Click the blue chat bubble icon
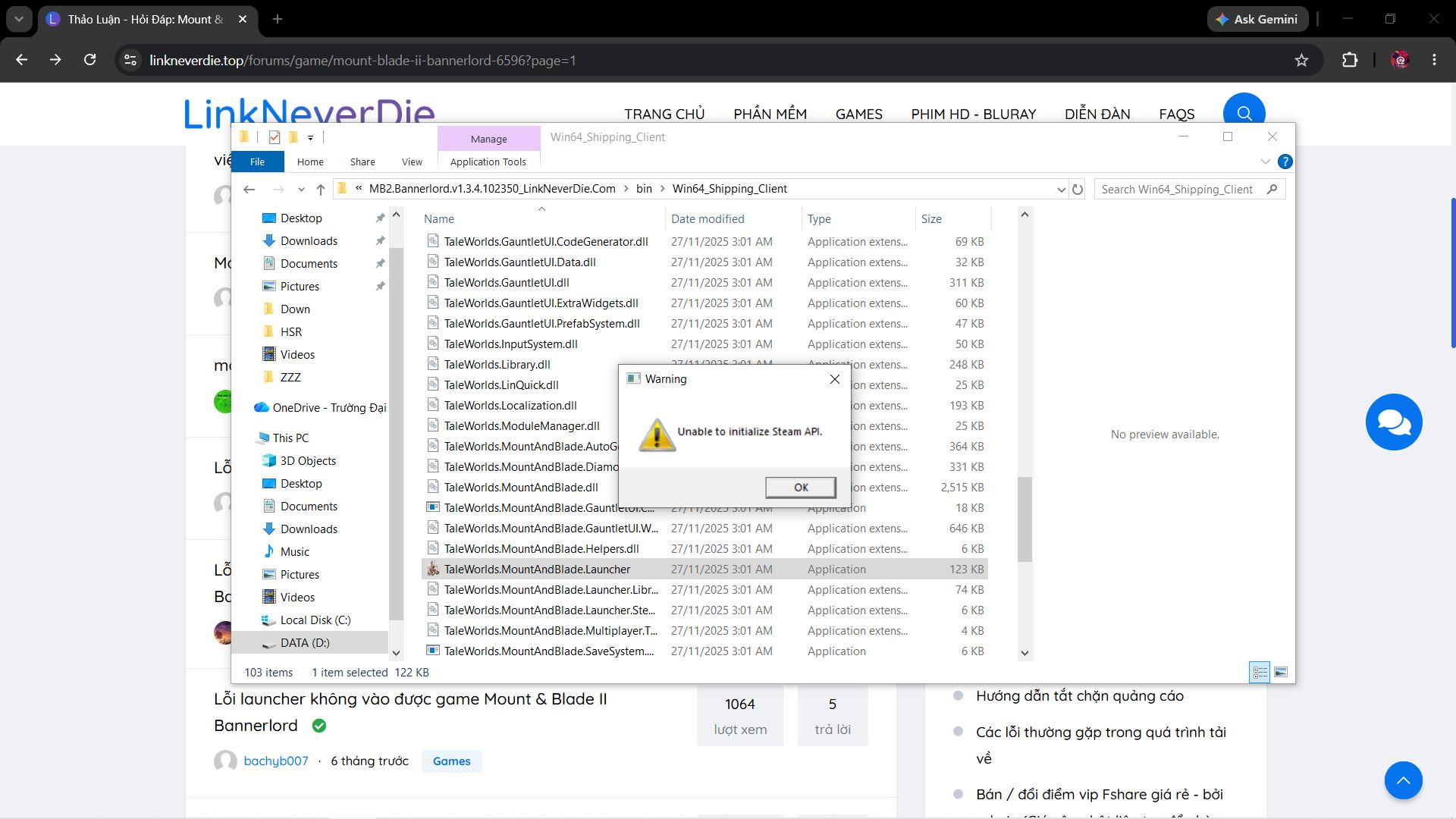The height and width of the screenshot is (819, 1456). [1394, 422]
